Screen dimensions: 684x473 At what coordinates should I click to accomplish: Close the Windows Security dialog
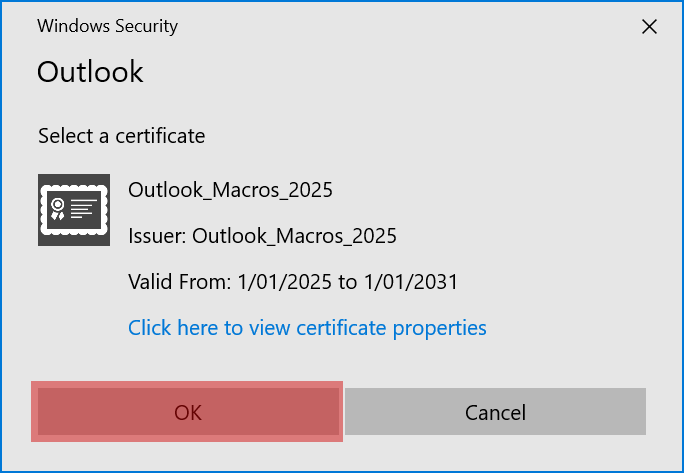click(649, 27)
